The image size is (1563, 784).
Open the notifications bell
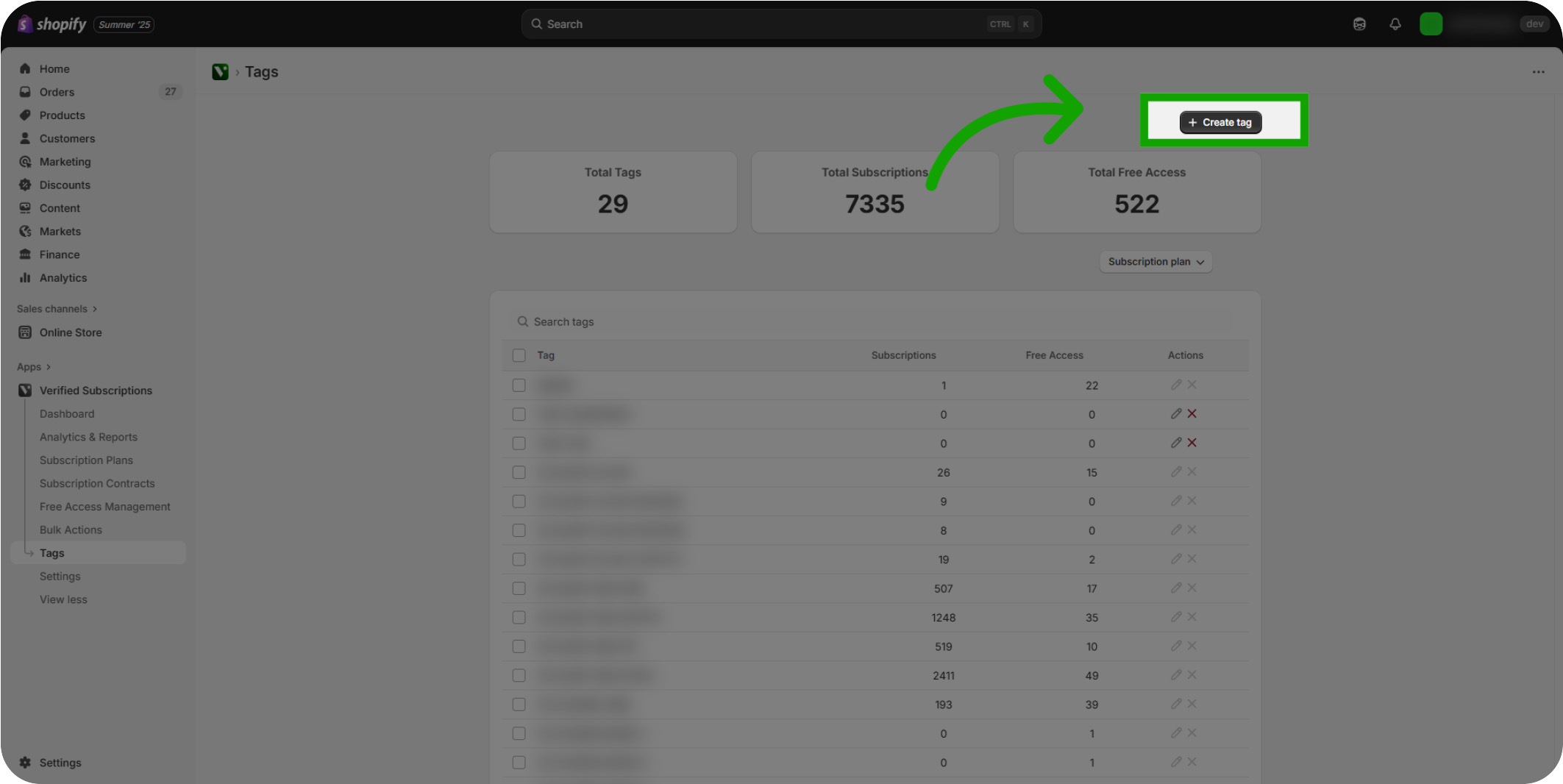(x=1395, y=24)
